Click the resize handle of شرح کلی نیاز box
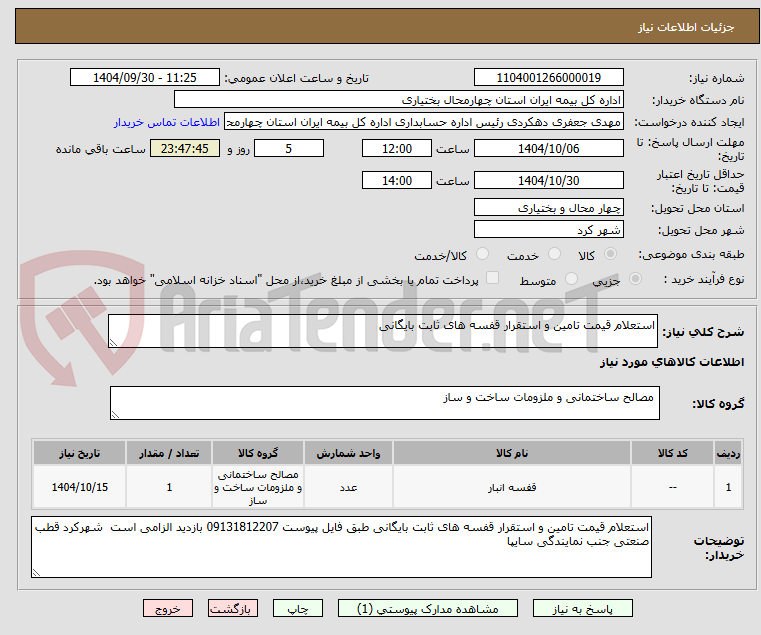Viewport: 761px width, 635px height. click(x=113, y=343)
